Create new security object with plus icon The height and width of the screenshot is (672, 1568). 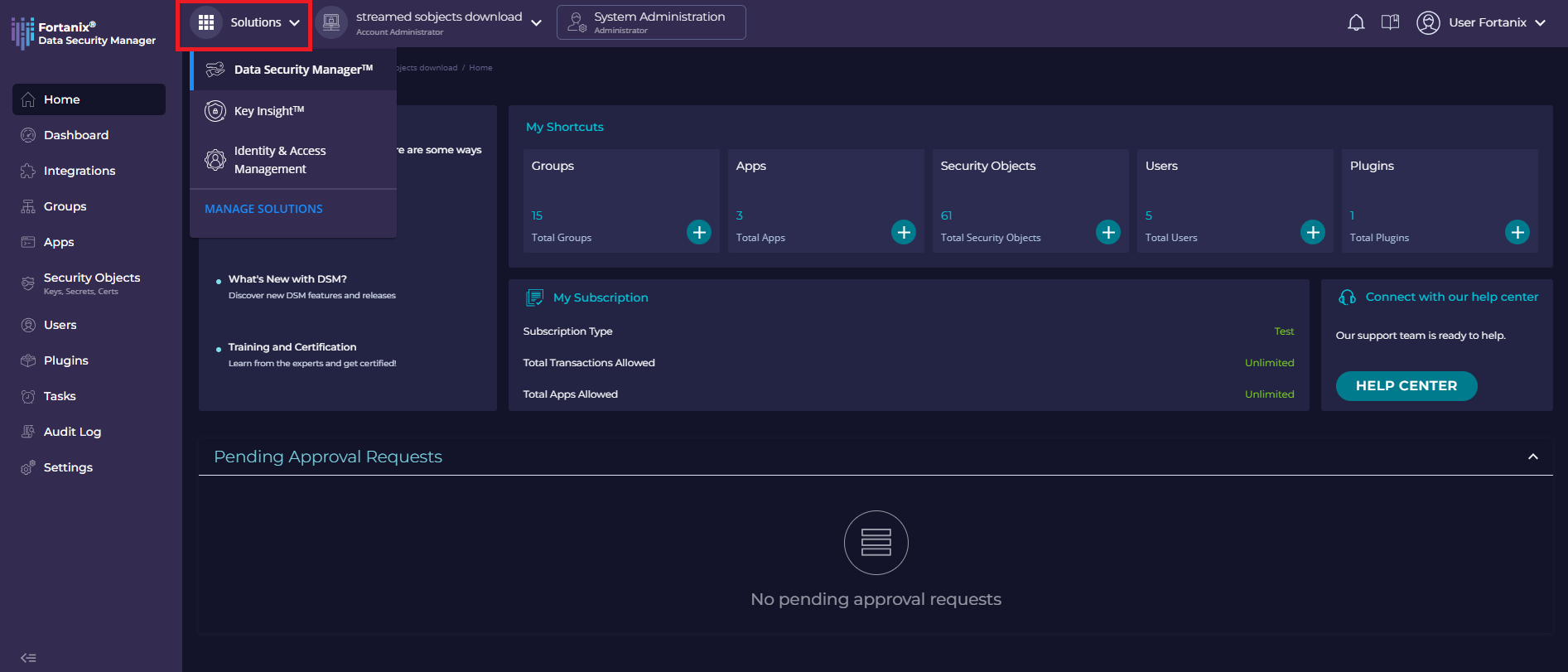tap(1108, 232)
